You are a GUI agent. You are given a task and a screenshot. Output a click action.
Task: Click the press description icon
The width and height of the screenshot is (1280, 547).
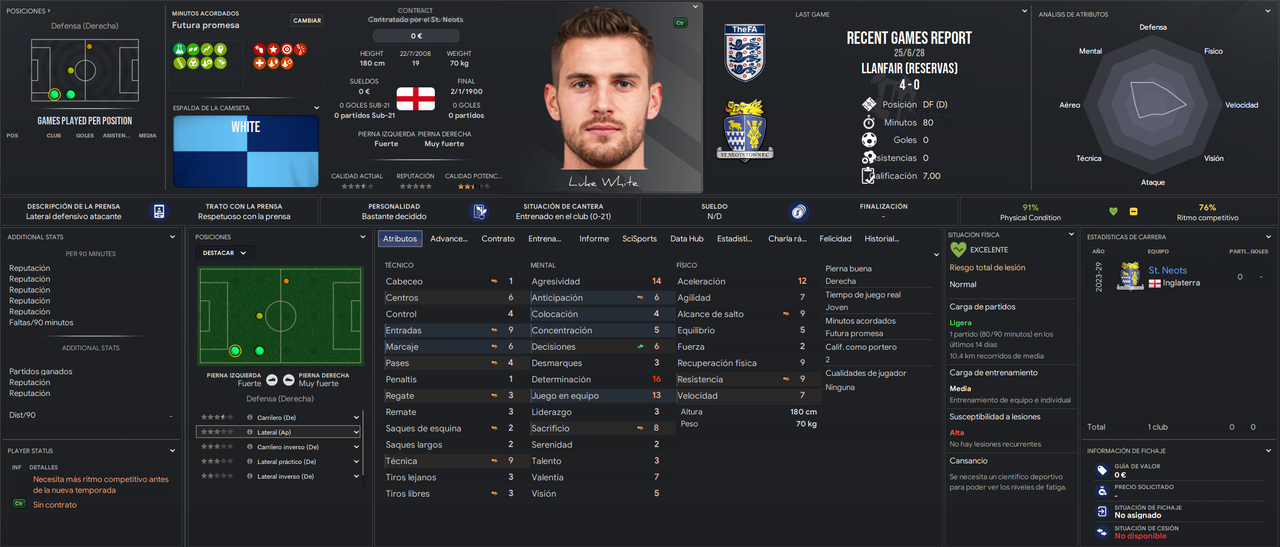click(x=159, y=211)
